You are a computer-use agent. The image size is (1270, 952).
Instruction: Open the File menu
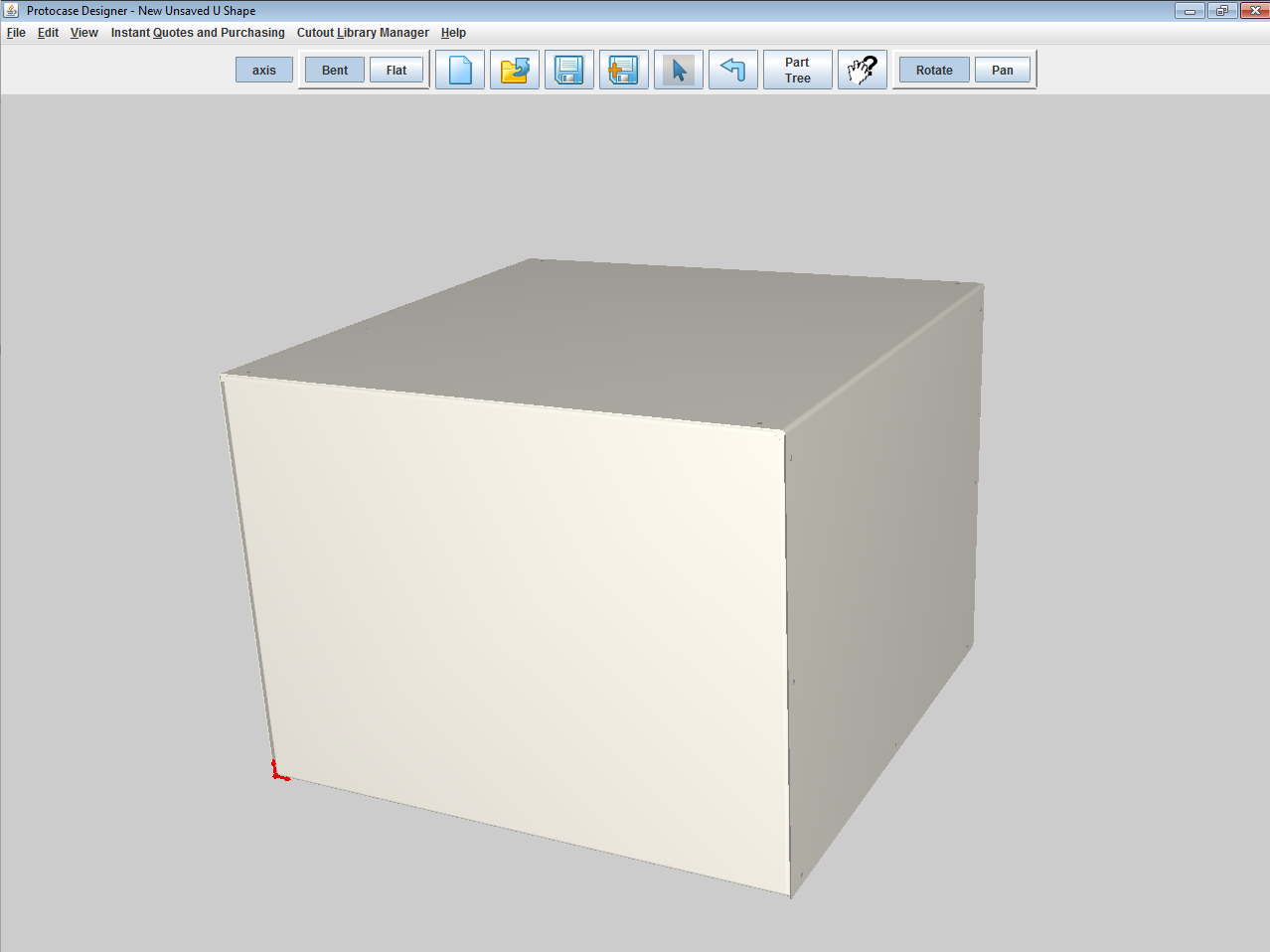pos(16,33)
